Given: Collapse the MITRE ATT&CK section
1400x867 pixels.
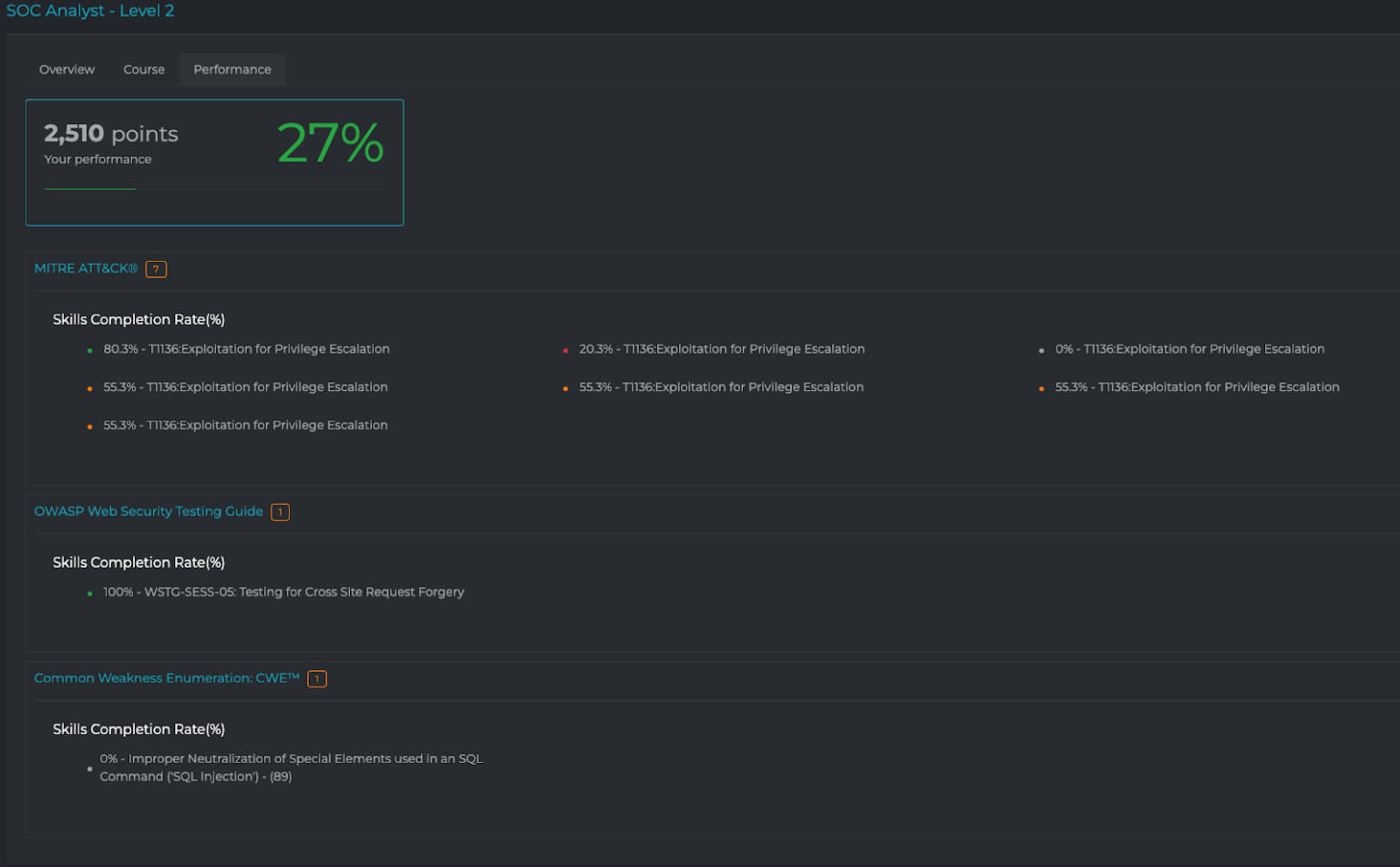Looking at the screenshot, I should click(x=85, y=268).
